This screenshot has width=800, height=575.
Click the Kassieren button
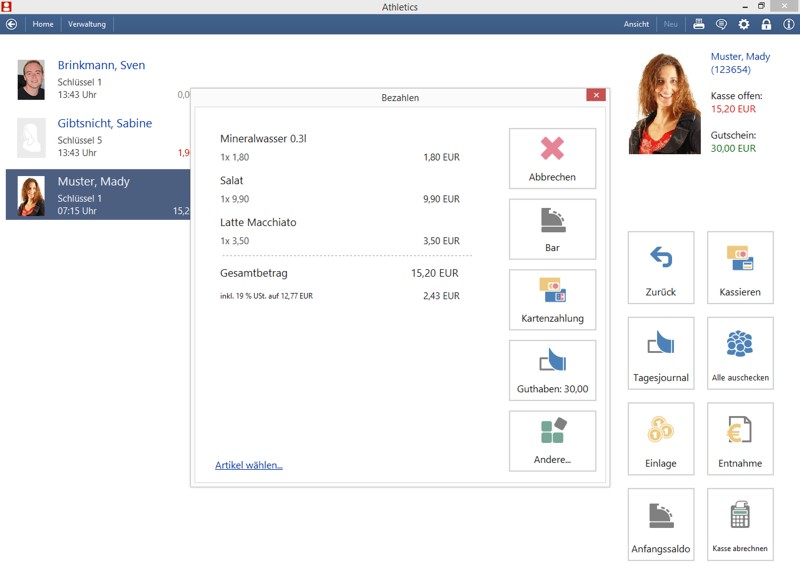pos(740,268)
